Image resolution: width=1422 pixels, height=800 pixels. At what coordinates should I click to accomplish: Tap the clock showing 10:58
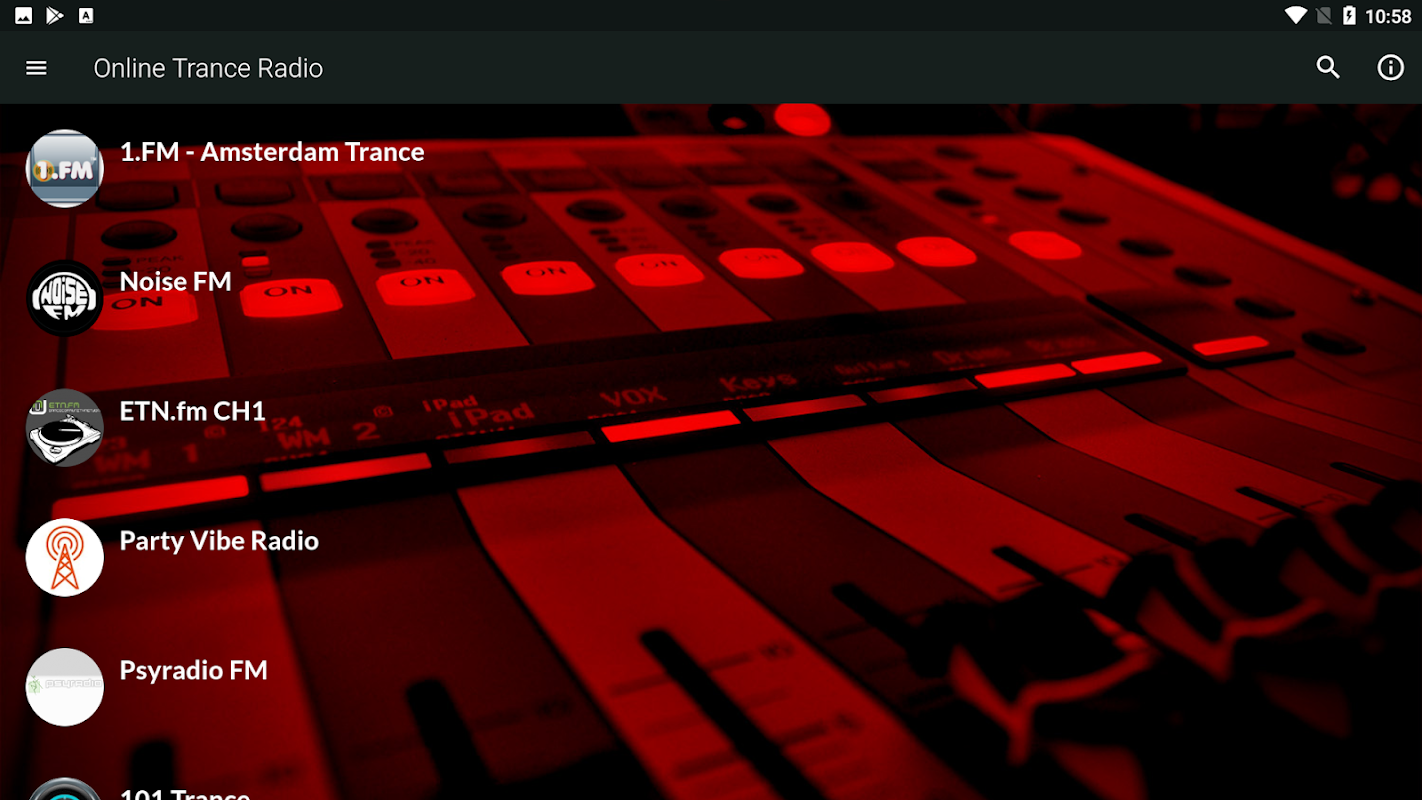point(1388,16)
